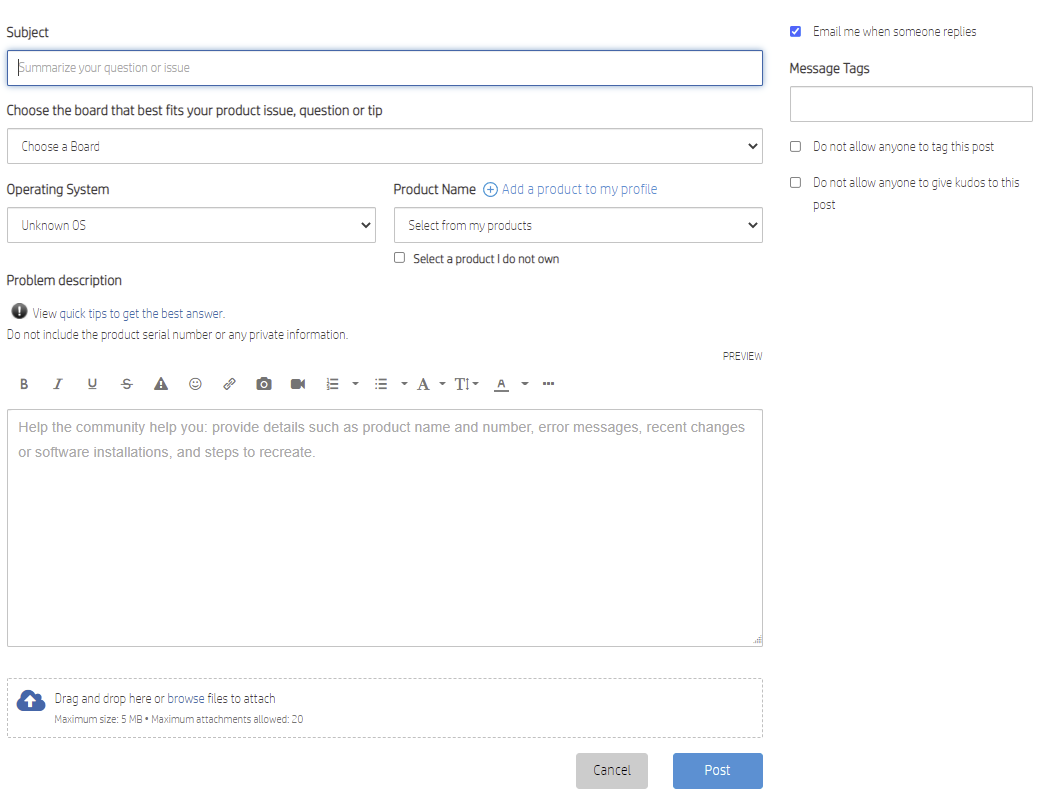Post the question with the Post button
The height and width of the screenshot is (793, 1039).
click(x=717, y=770)
